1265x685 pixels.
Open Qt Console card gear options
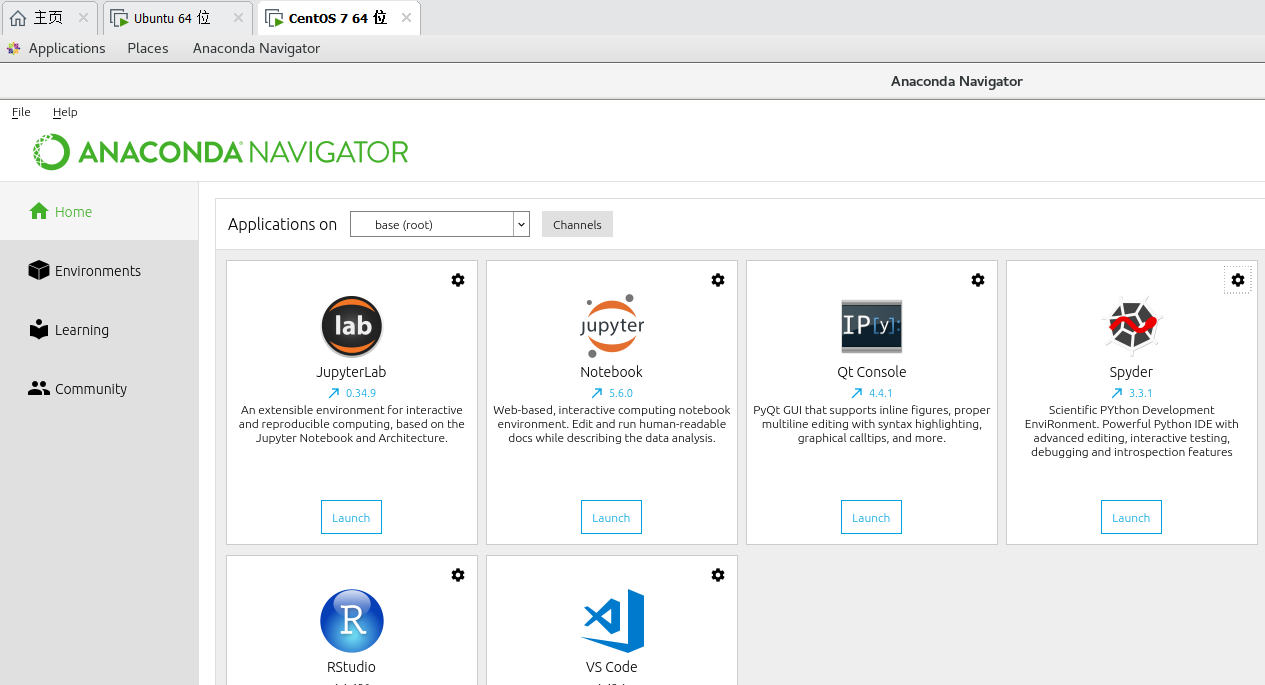978,280
